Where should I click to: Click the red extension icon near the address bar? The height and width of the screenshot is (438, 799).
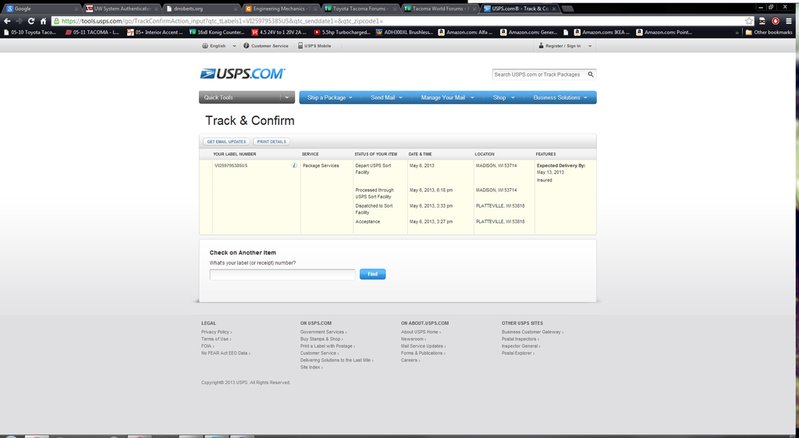776,21
